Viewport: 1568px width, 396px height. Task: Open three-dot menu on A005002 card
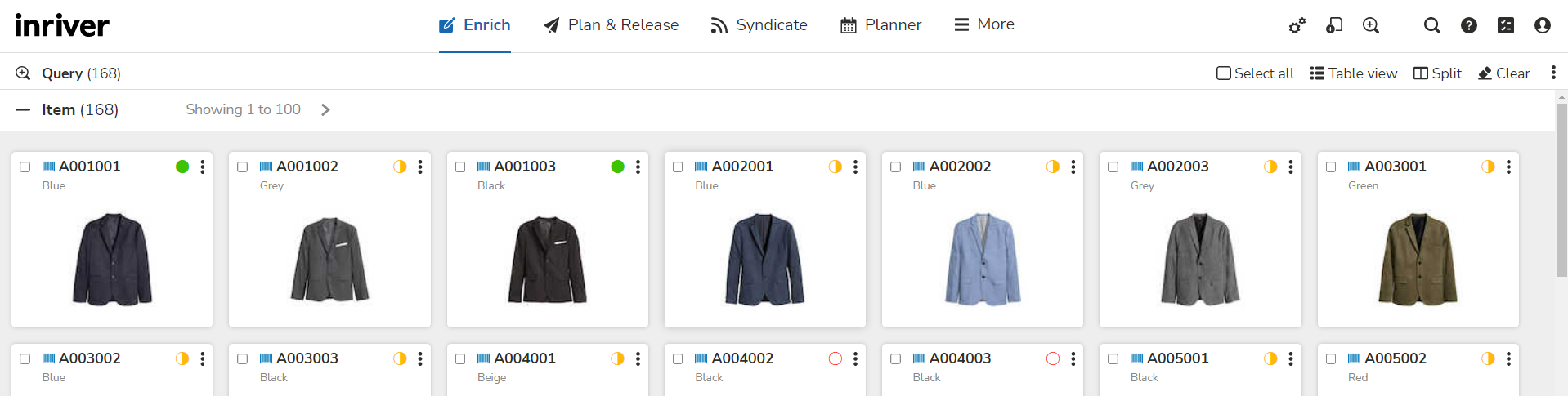tap(1508, 358)
